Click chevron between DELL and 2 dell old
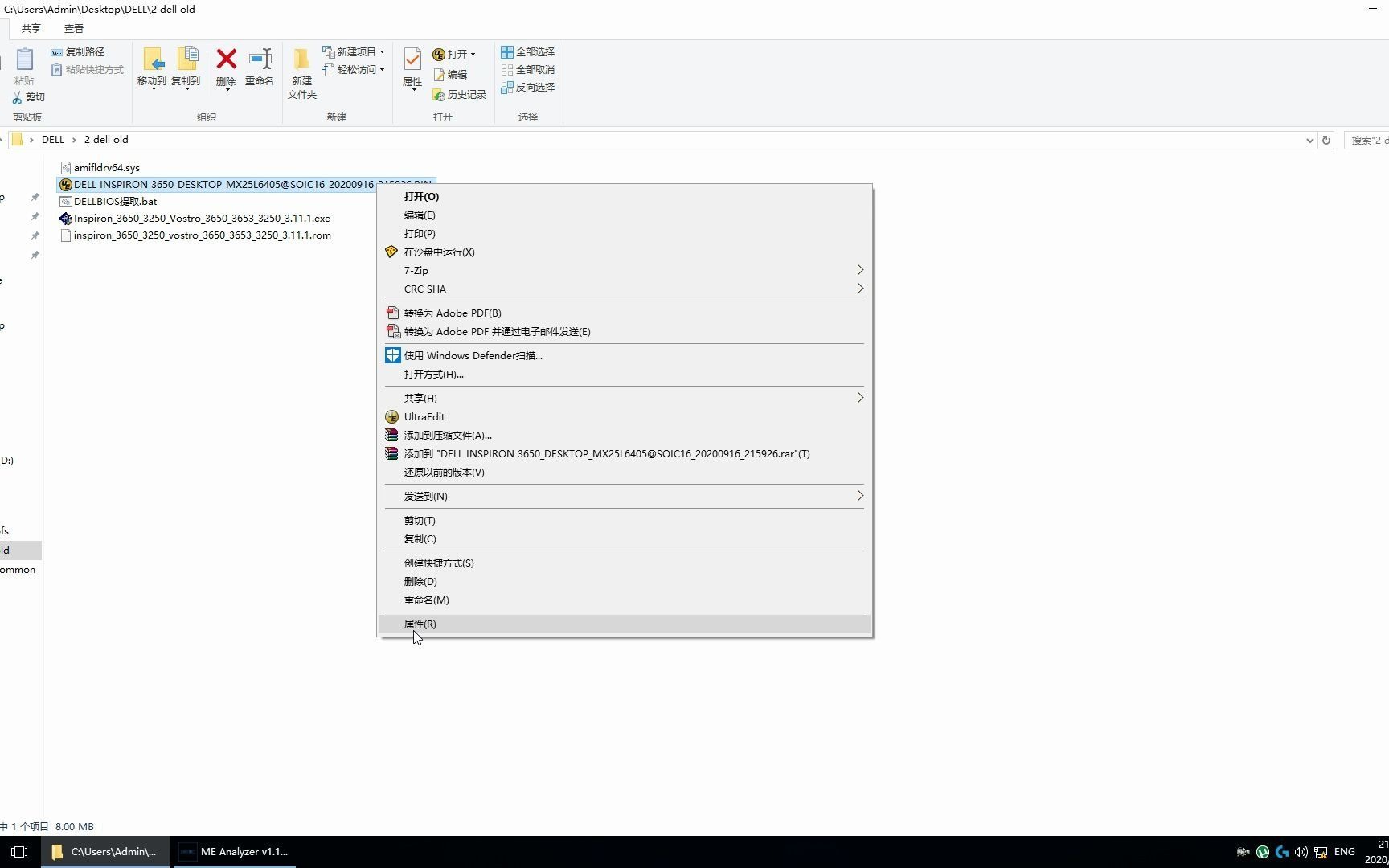Image resolution: width=1389 pixels, height=868 pixels. tap(75, 140)
